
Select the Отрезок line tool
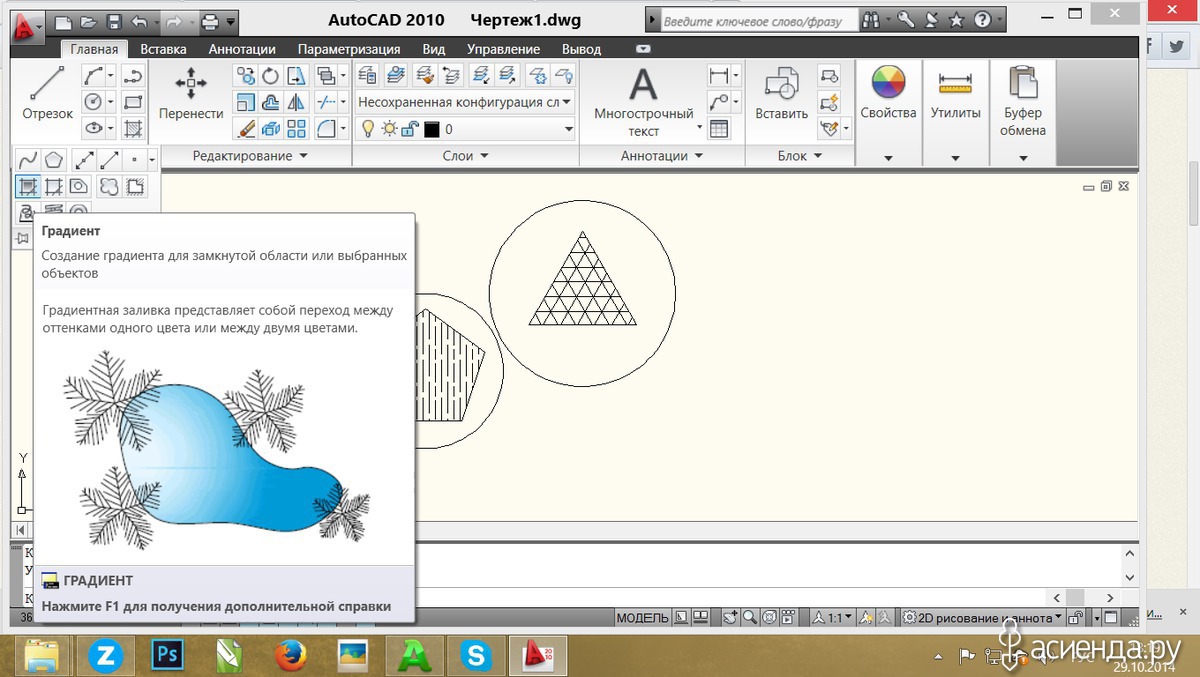(47, 93)
